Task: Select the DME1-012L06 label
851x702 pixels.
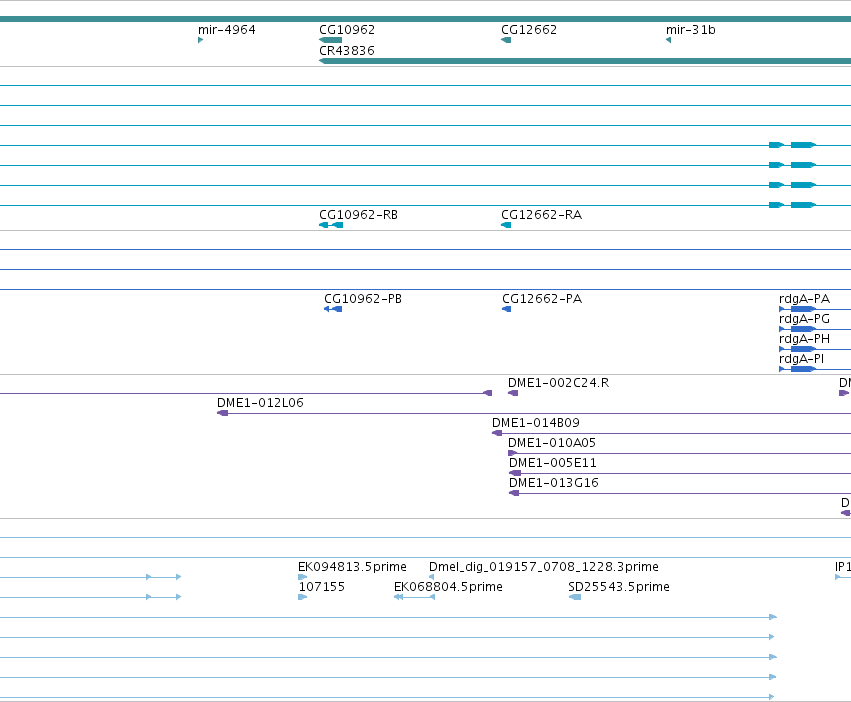Action: (x=260, y=403)
